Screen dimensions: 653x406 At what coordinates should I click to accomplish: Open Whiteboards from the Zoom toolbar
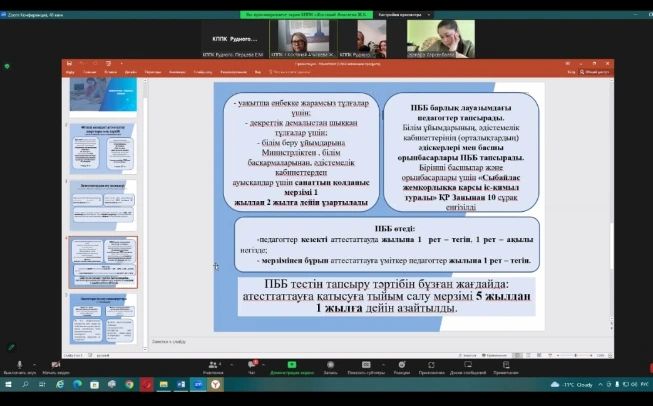coord(469,366)
